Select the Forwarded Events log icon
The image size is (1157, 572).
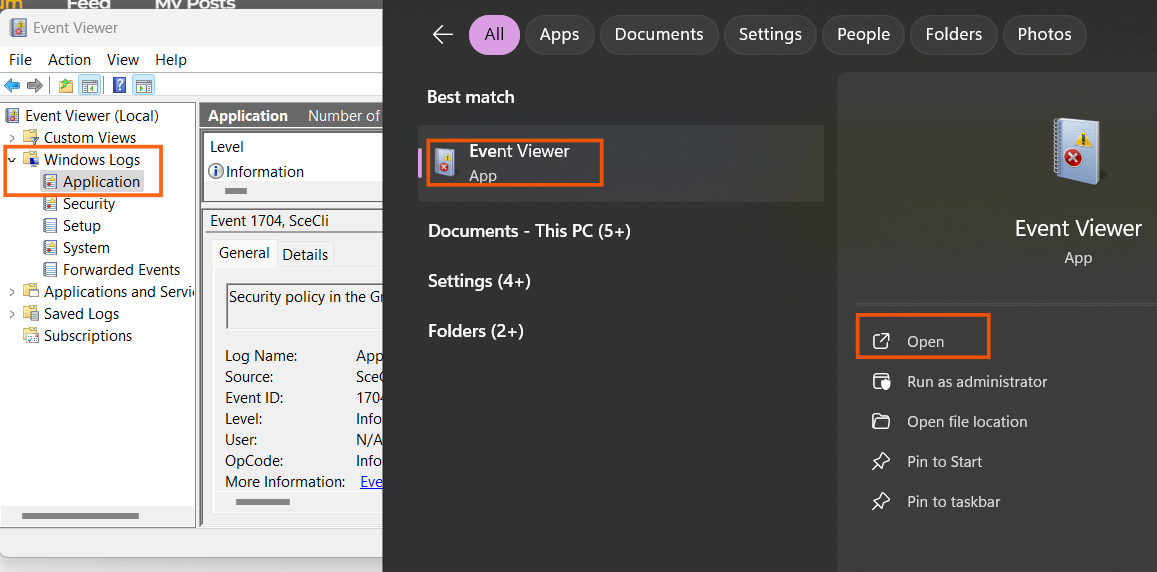(x=50, y=269)
